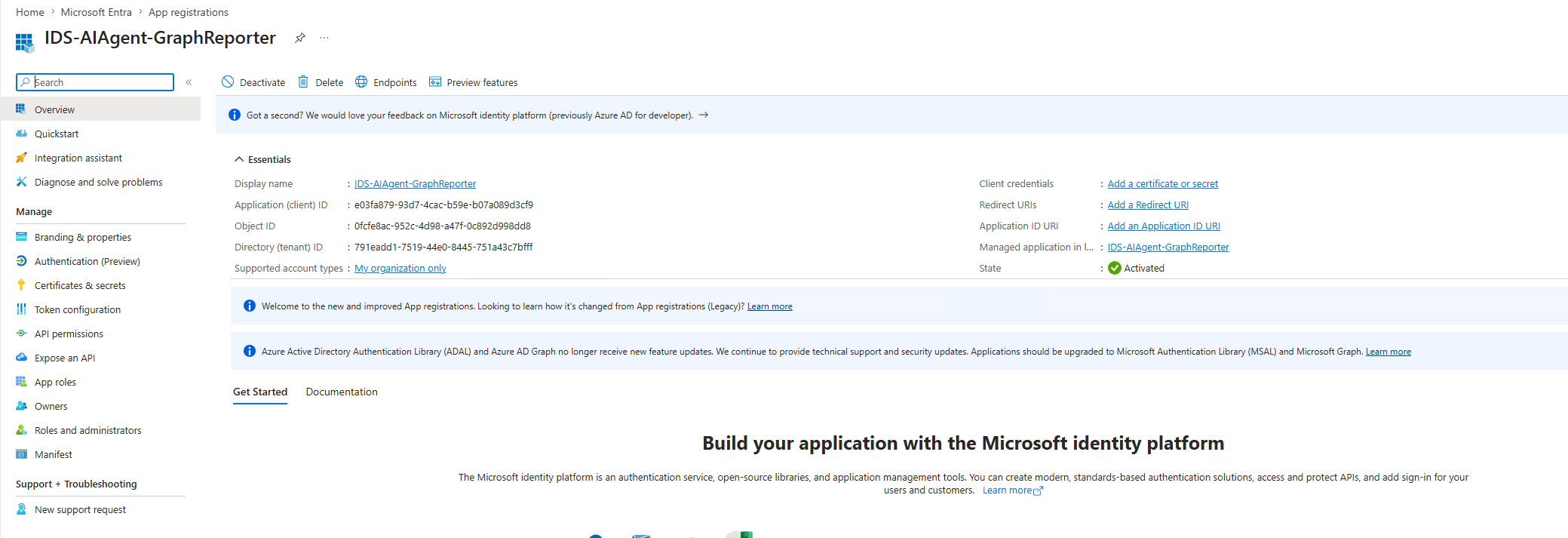Click Learn more under identity platform description
Image resolution: width=1568 pixels, height=538 pixels.
pyautogui.click(x=1012, y=490)
